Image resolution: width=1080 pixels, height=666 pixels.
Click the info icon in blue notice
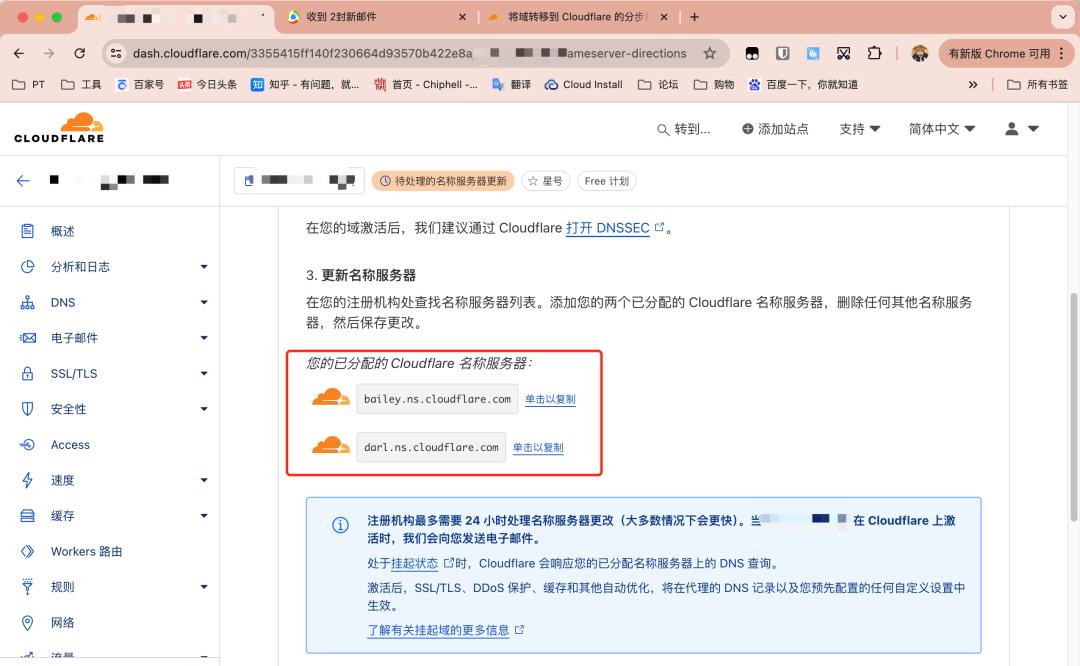click(x=340, y=525)
